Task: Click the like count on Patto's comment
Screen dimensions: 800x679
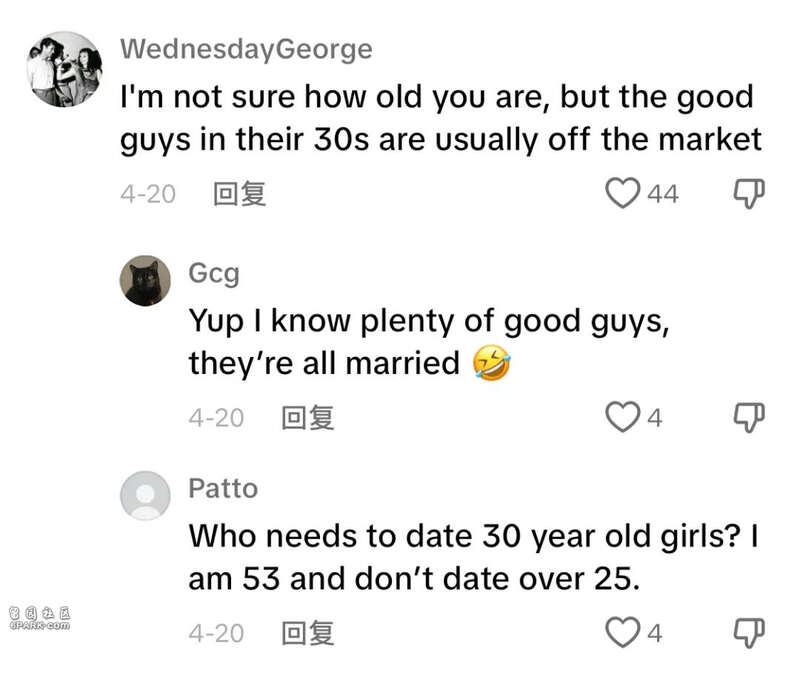Action: pyautogui.click(x=655, y=634)
